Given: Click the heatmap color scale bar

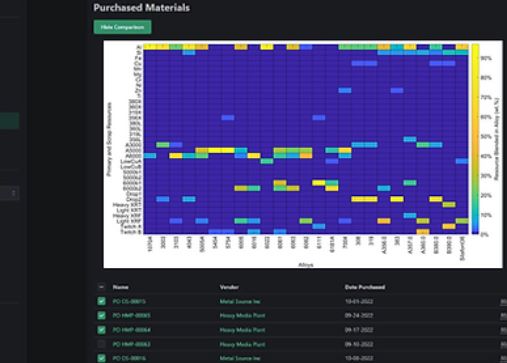Looking at the screenshot, I should tap(475, 139).
